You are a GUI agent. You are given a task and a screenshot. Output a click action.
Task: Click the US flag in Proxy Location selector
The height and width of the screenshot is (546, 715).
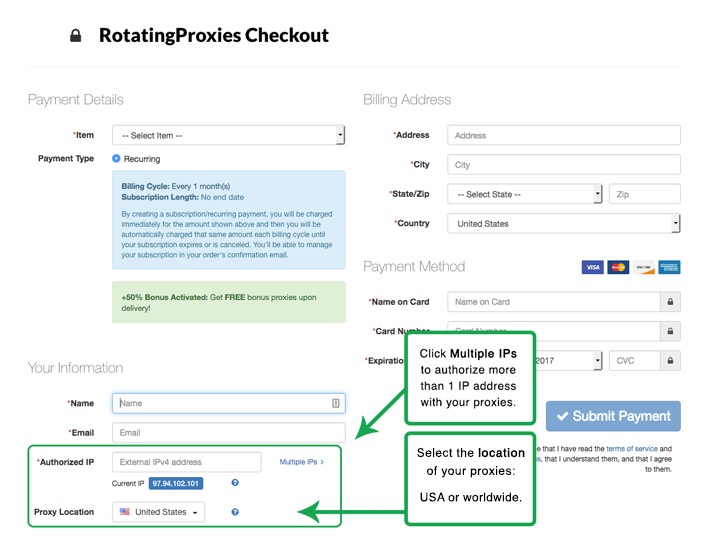tap(124, 512)
